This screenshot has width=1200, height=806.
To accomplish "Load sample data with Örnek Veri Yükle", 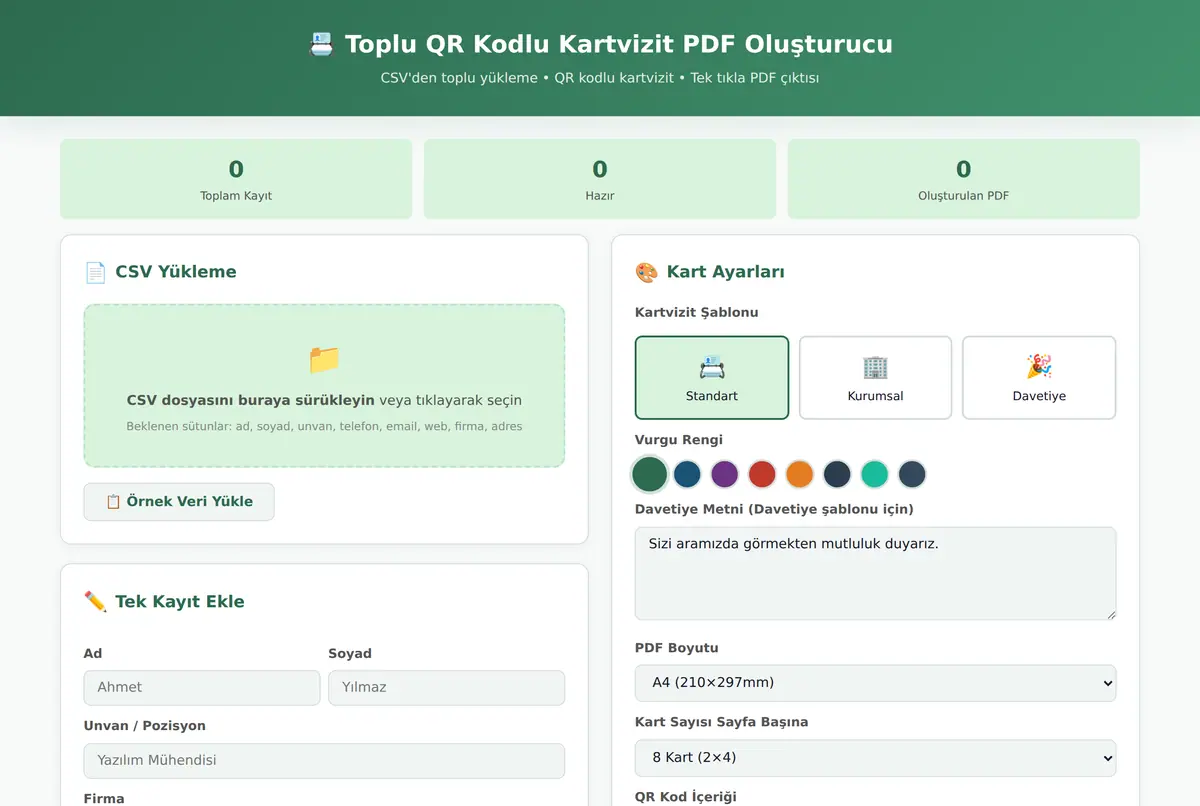I will tap(179, 502).
